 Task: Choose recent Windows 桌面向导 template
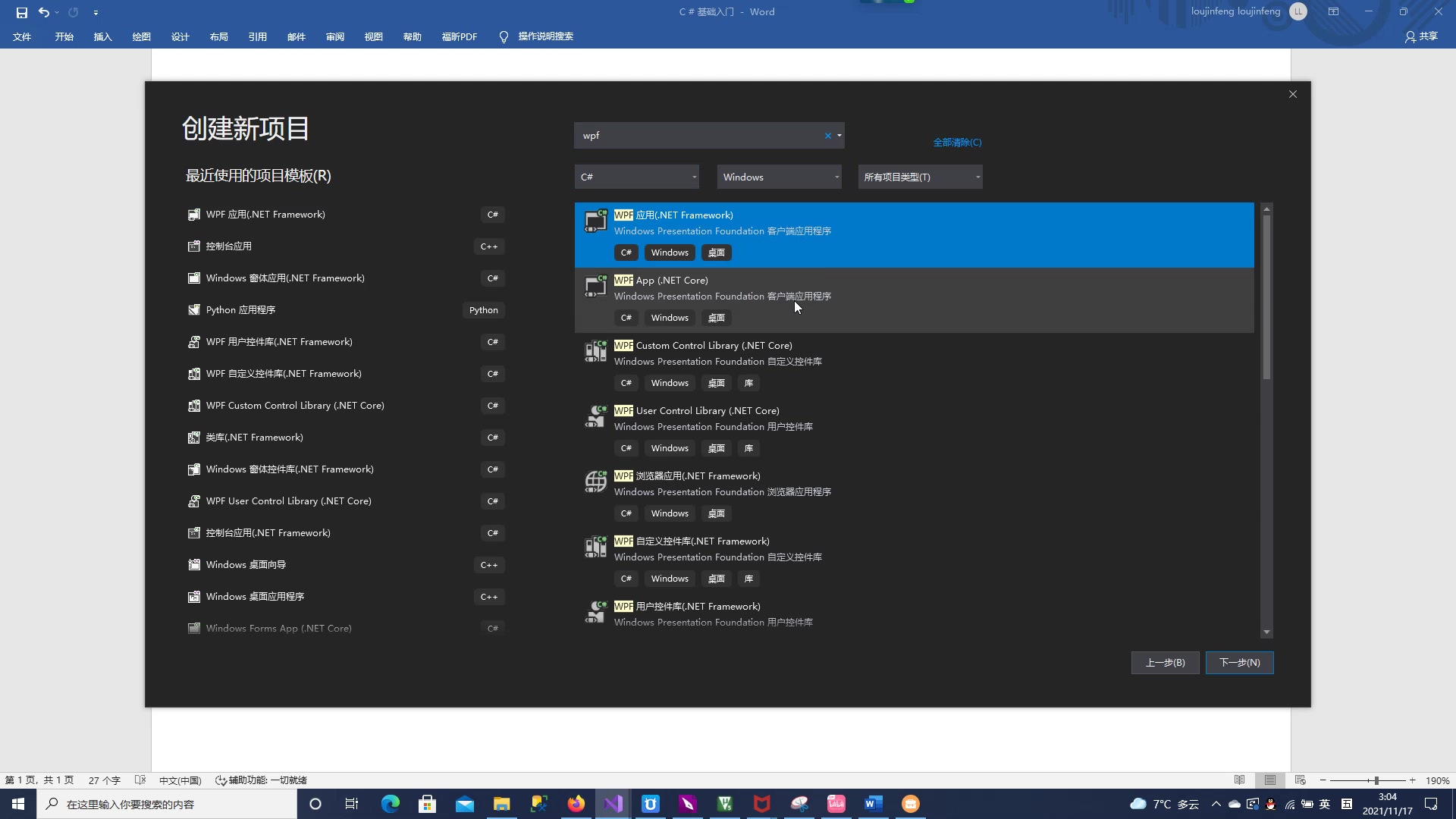tap(346, 565)
